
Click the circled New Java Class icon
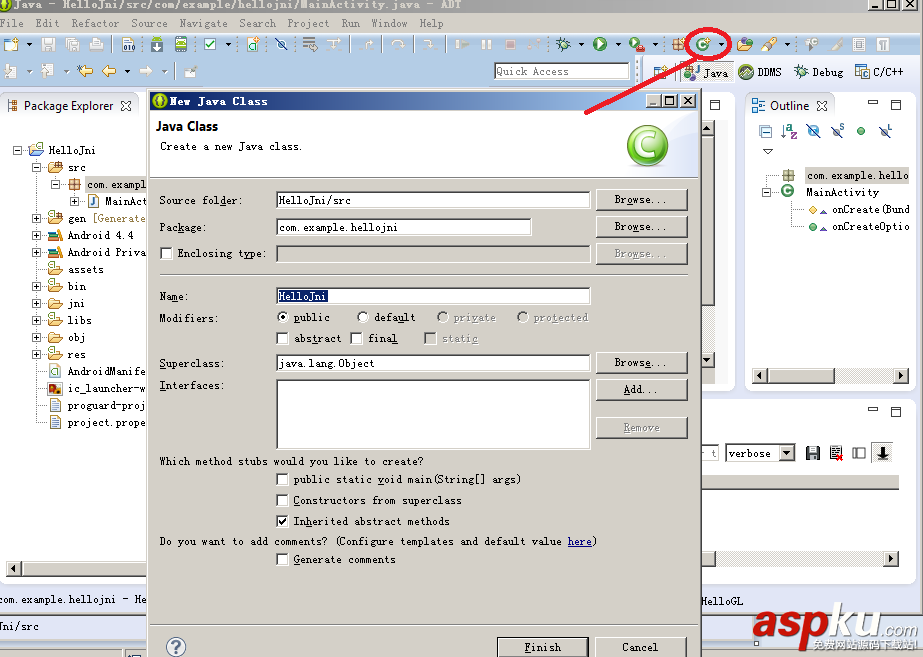pos(703,45)
